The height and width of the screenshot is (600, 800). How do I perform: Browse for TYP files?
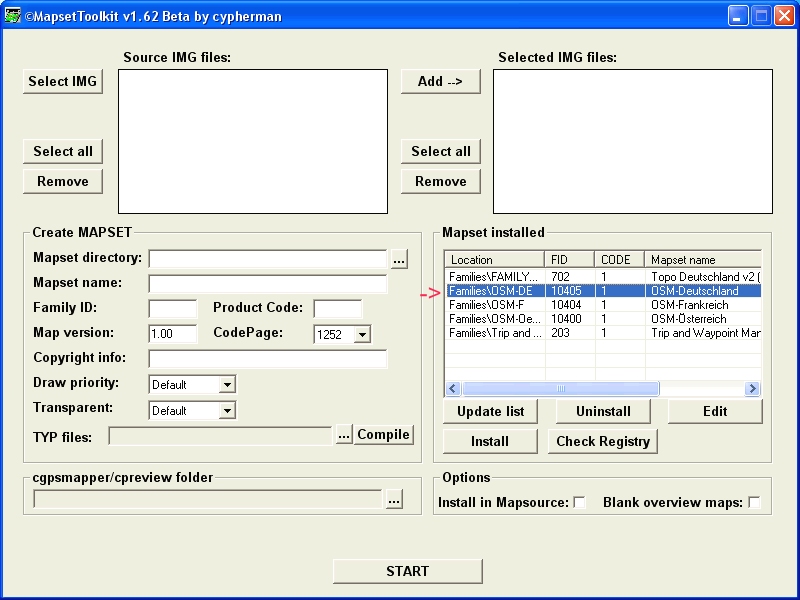point(344,435)
